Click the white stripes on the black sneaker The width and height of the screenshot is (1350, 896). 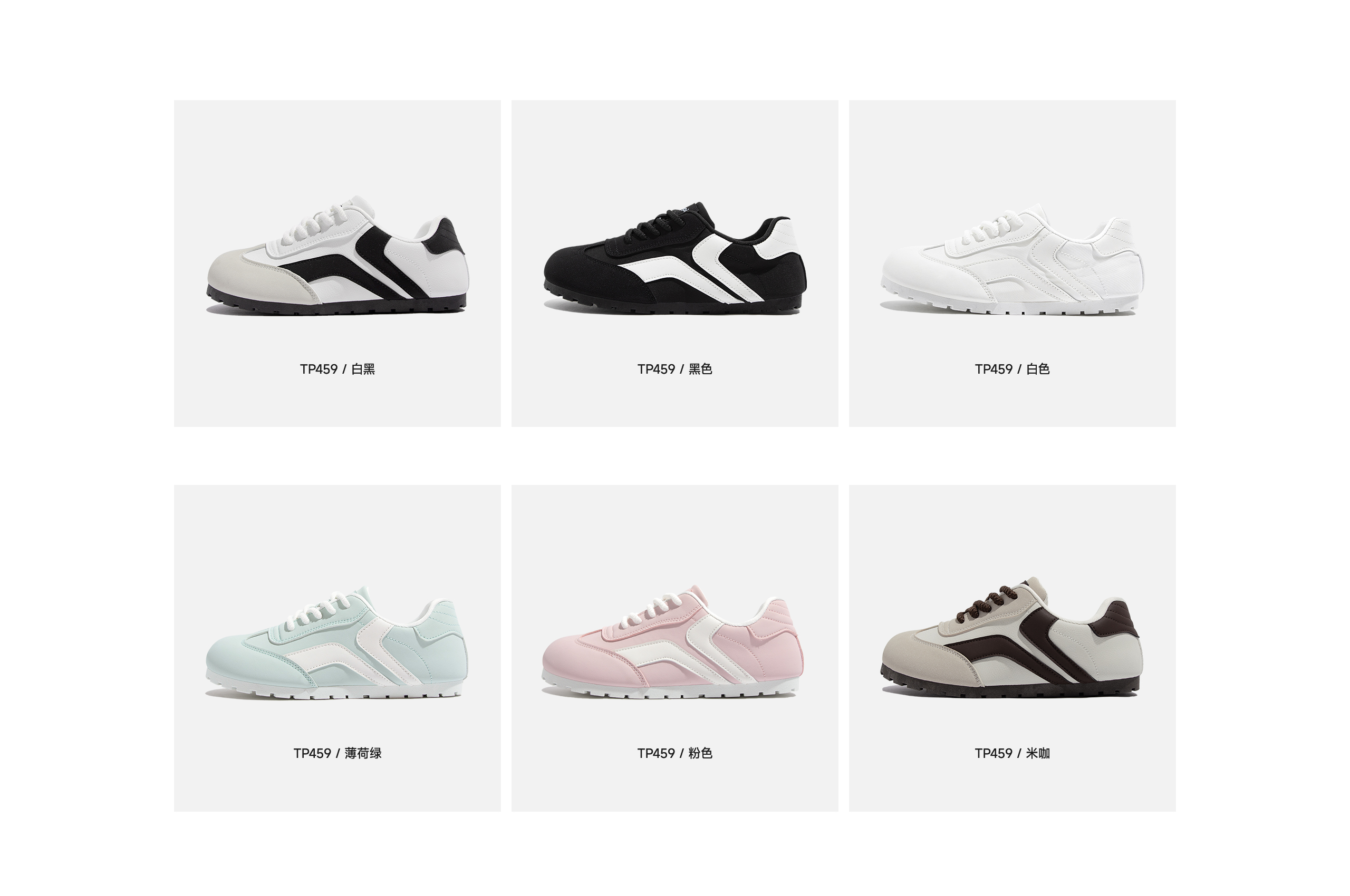pos(700,269)
